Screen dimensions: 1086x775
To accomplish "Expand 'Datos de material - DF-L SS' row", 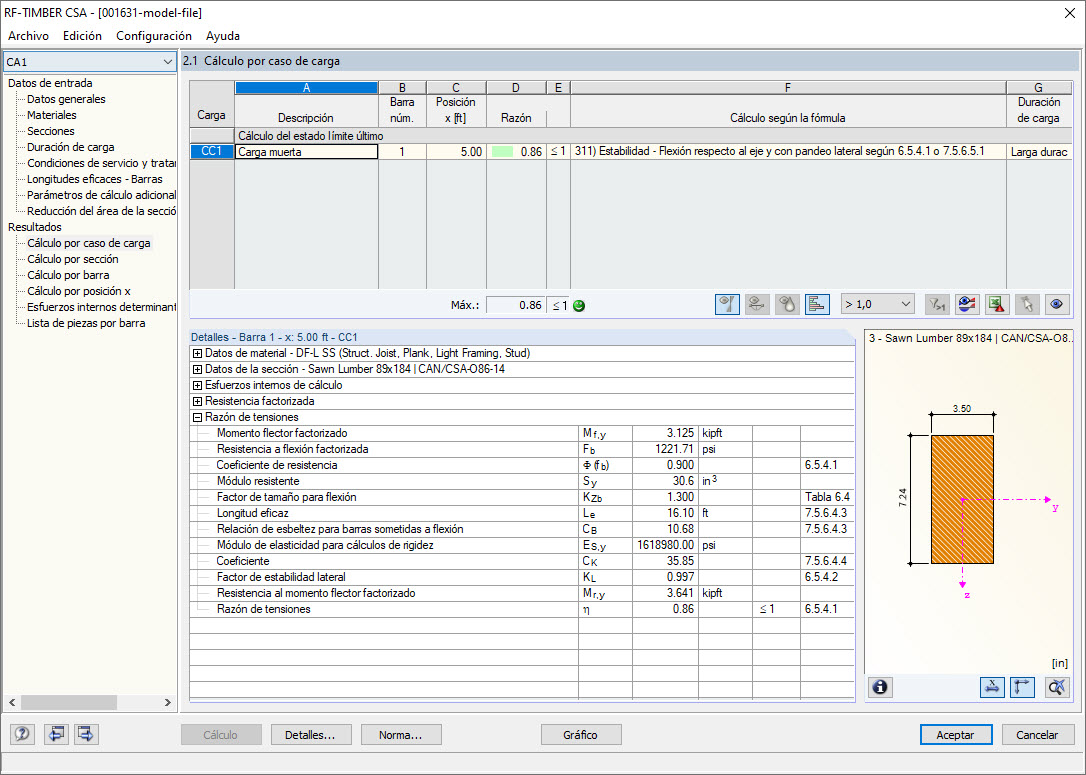I will click(x=197, y=353).
